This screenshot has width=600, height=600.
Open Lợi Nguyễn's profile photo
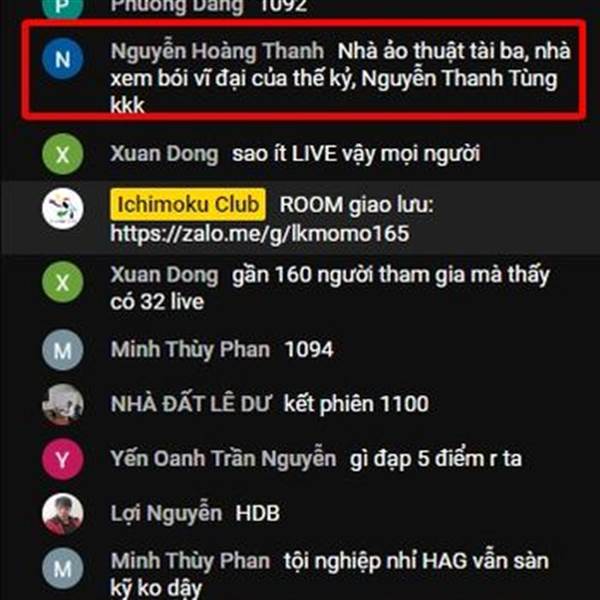point(62,514)
